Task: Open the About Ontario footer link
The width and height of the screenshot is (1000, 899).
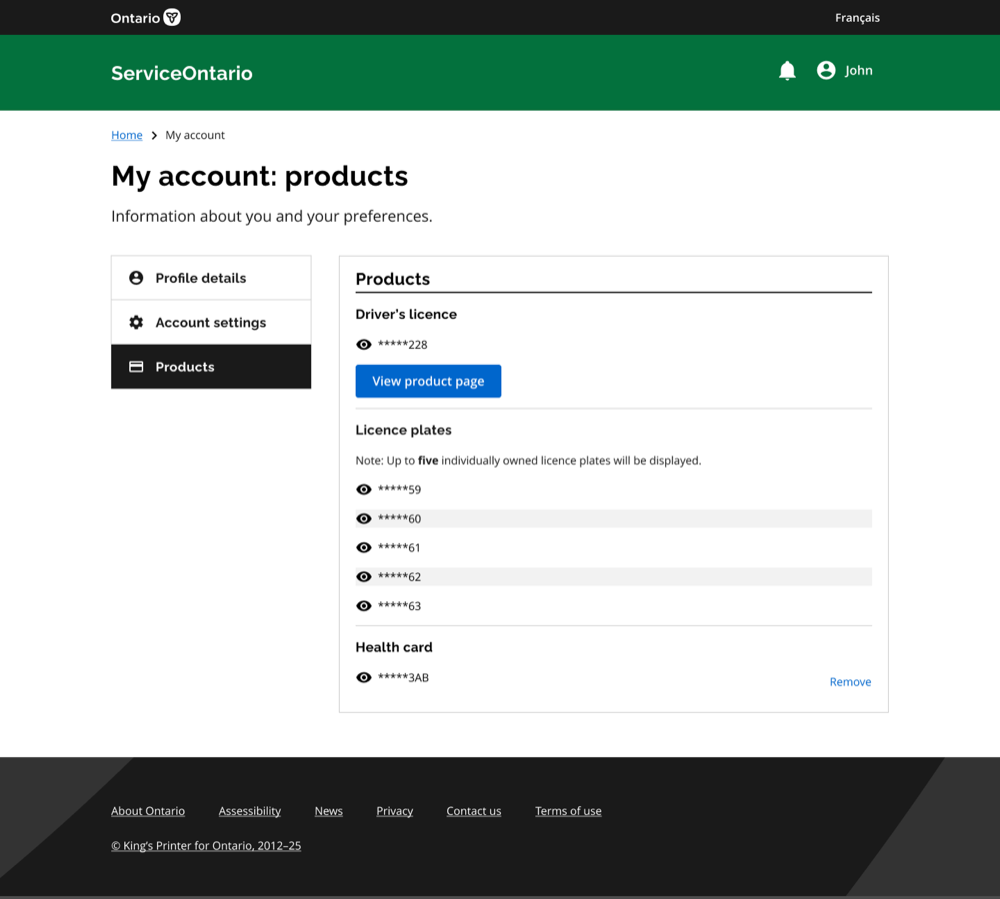Action: point(148,811)
